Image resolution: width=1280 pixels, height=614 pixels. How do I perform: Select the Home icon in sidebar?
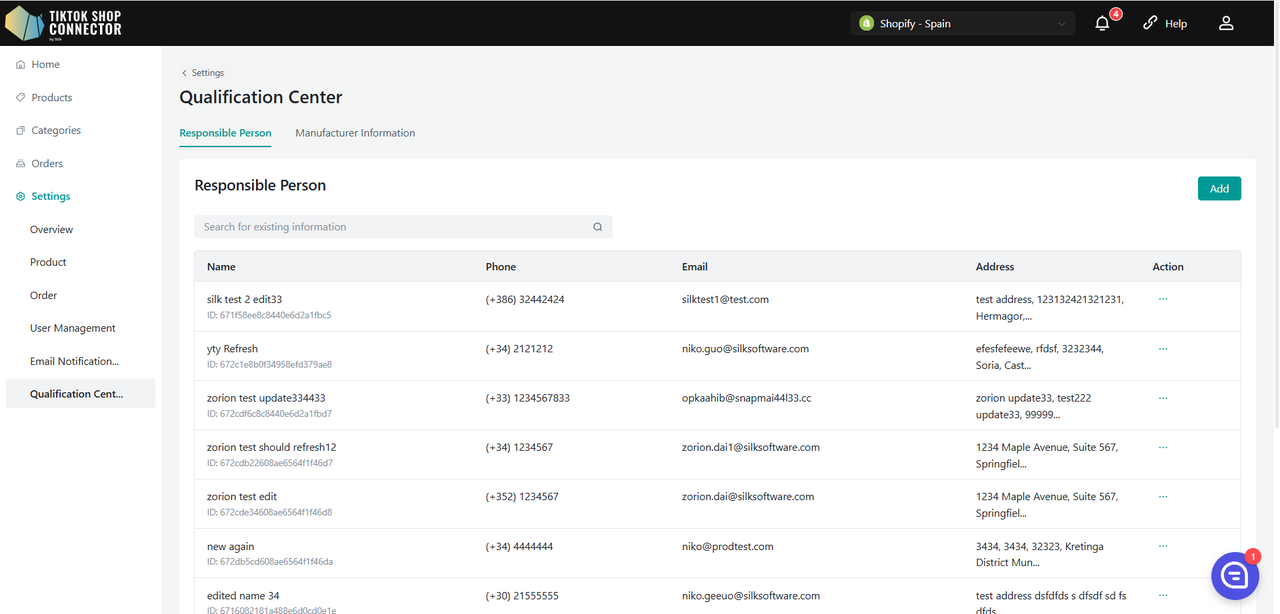click(19, 64)
